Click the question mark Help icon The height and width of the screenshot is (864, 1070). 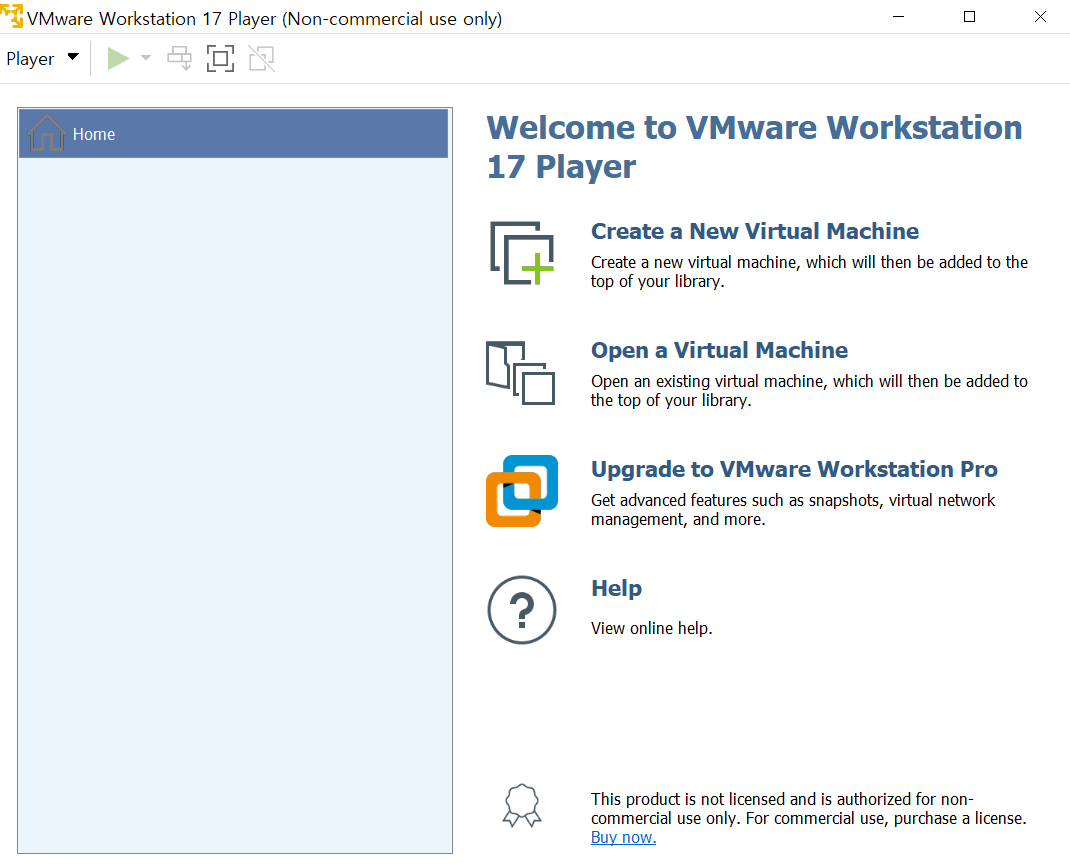tap(522, 610)
